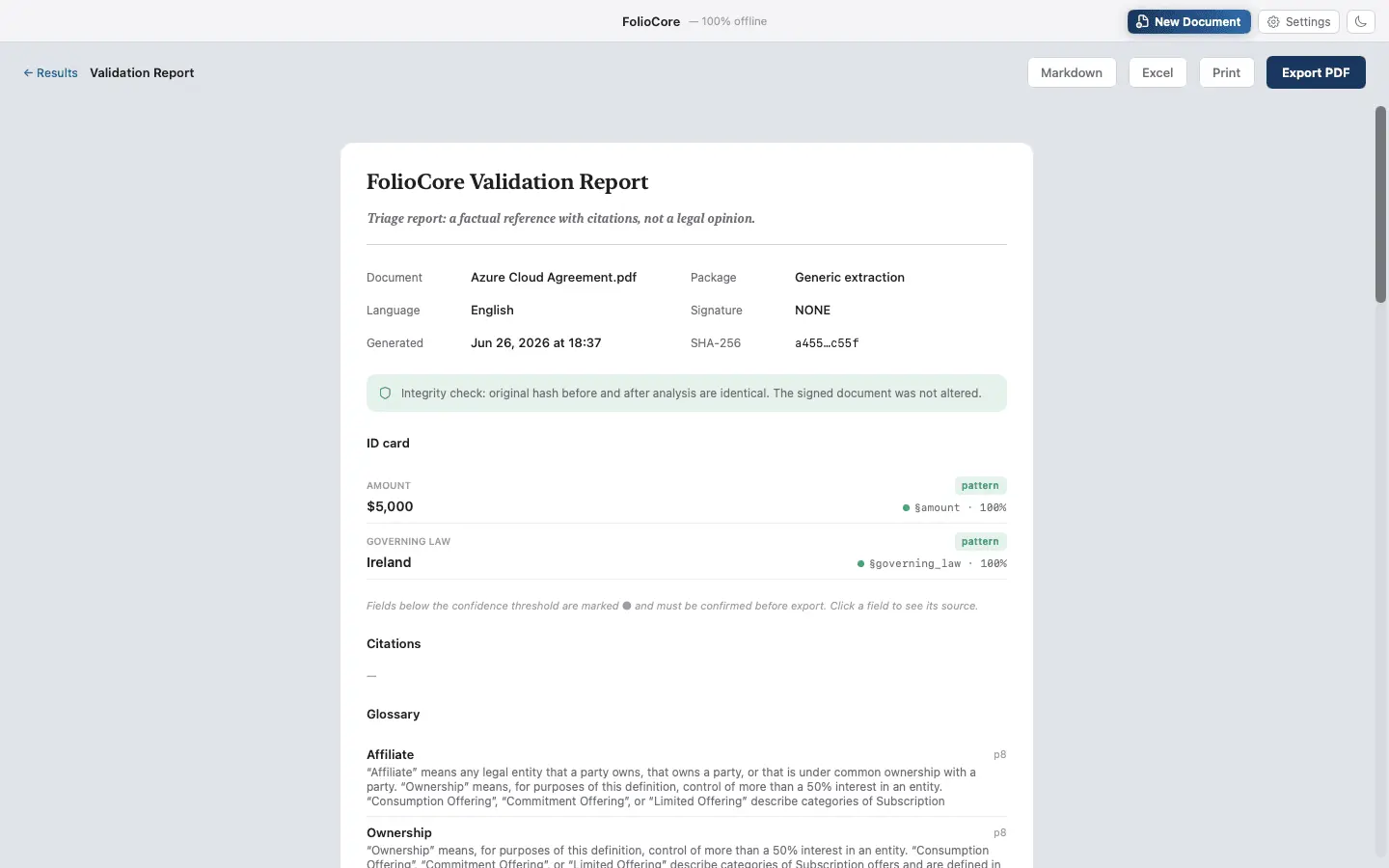The height and width of the screenshot is (868, 1389).
Task: Select the $5,000 amount field
Action: click(686, 496)
